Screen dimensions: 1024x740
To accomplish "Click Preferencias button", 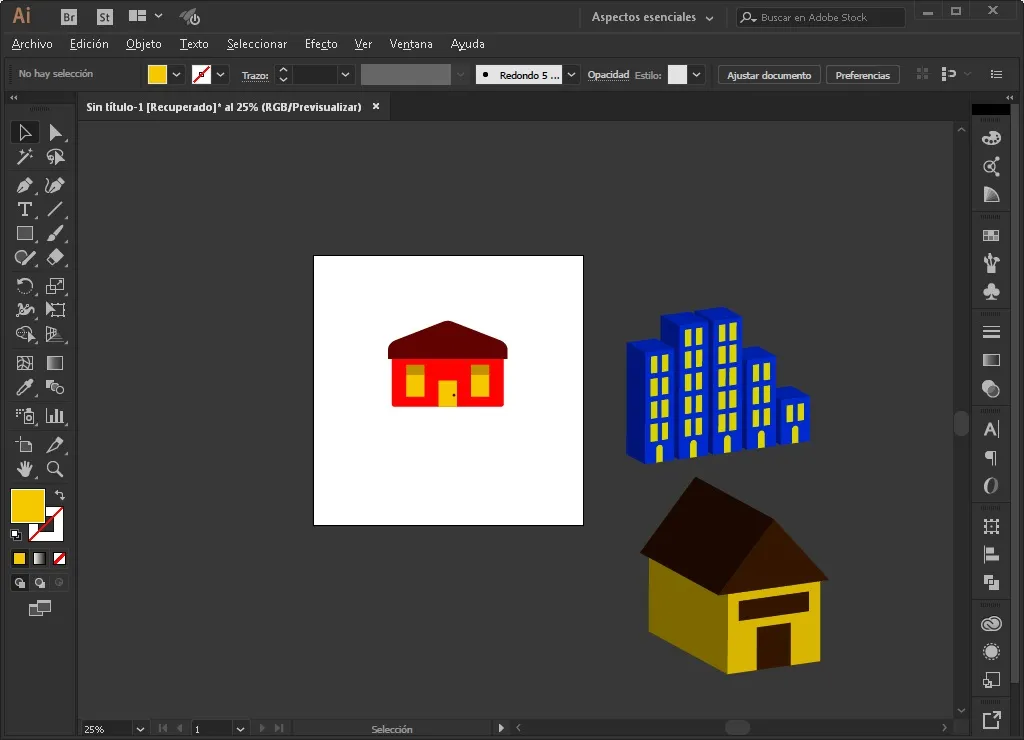I will tap(863, 75).
